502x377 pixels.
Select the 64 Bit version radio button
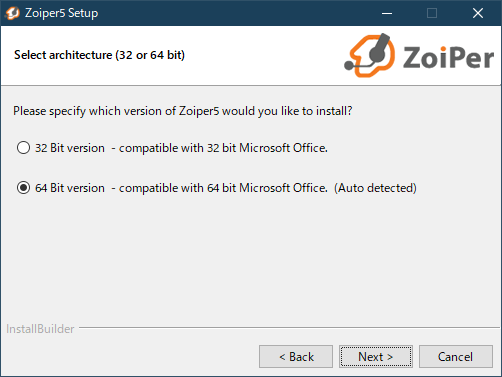click(23, 188)
